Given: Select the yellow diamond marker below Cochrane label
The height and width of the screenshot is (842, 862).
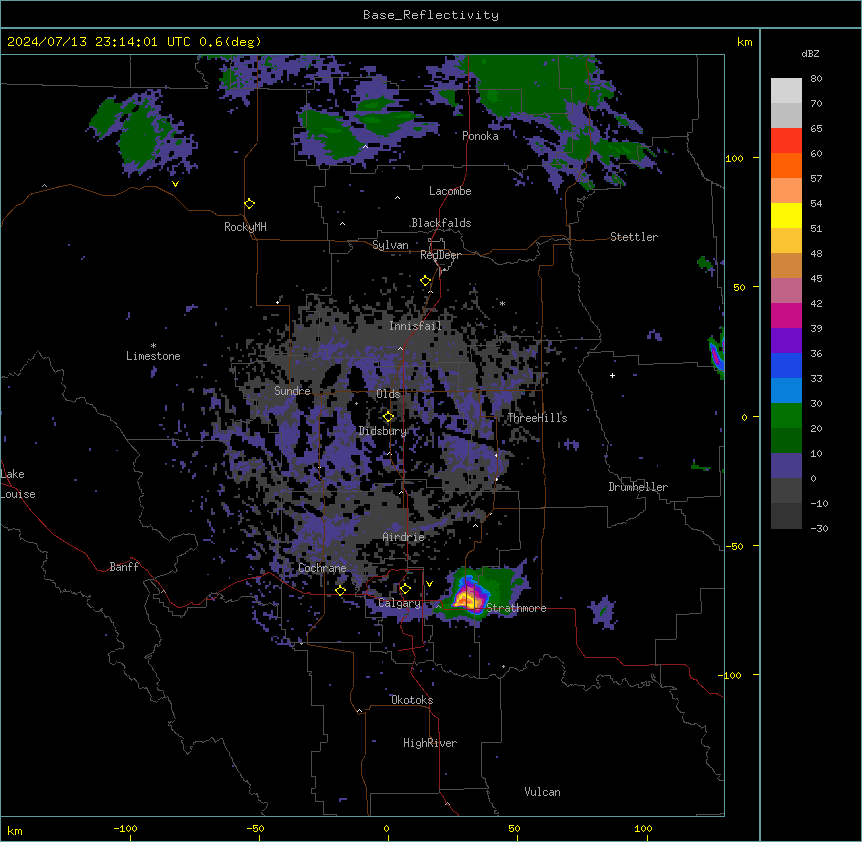Looking at the screenshot, I should [340, 590].
